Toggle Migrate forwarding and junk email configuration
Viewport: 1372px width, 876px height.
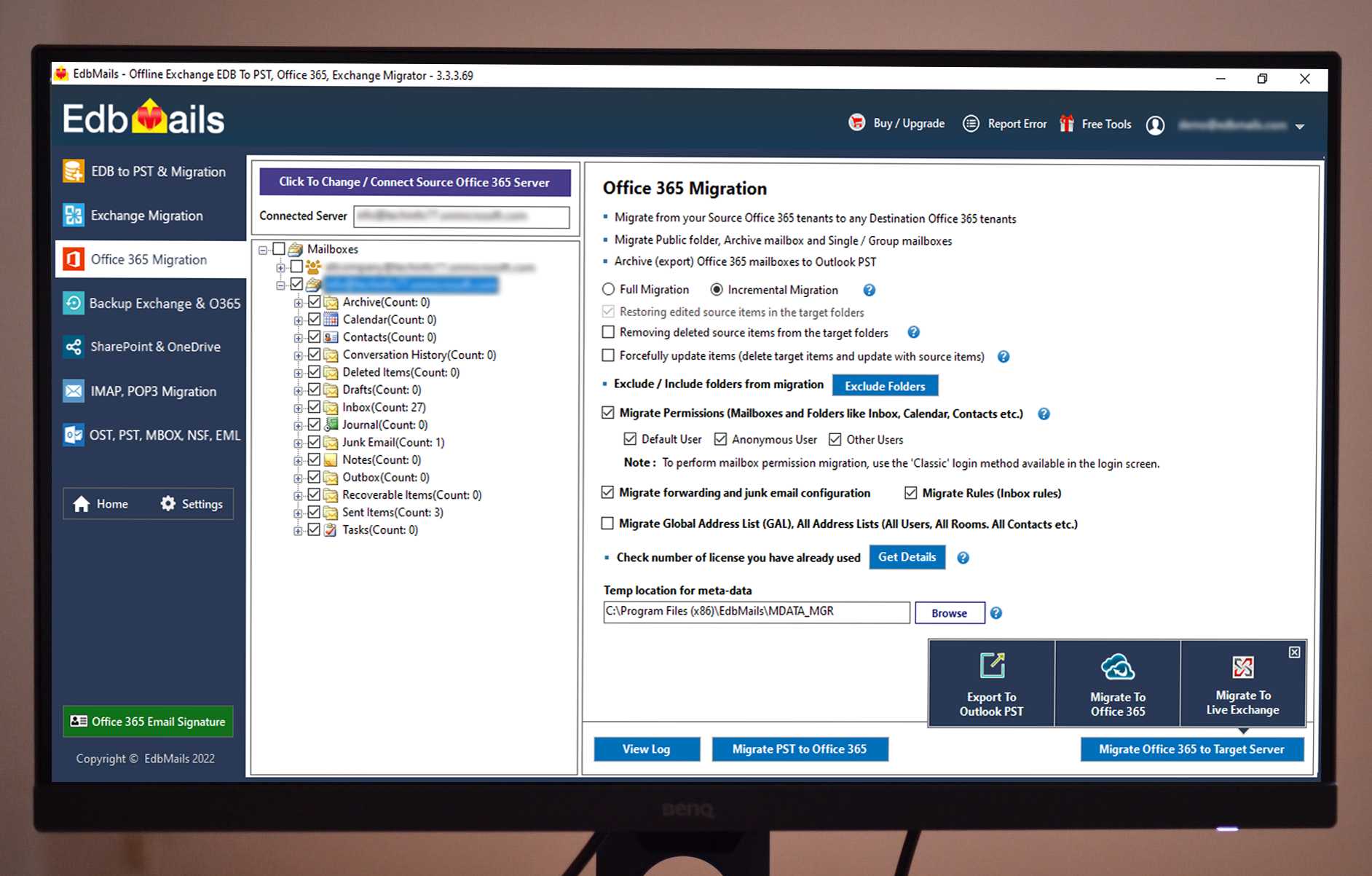608,492
